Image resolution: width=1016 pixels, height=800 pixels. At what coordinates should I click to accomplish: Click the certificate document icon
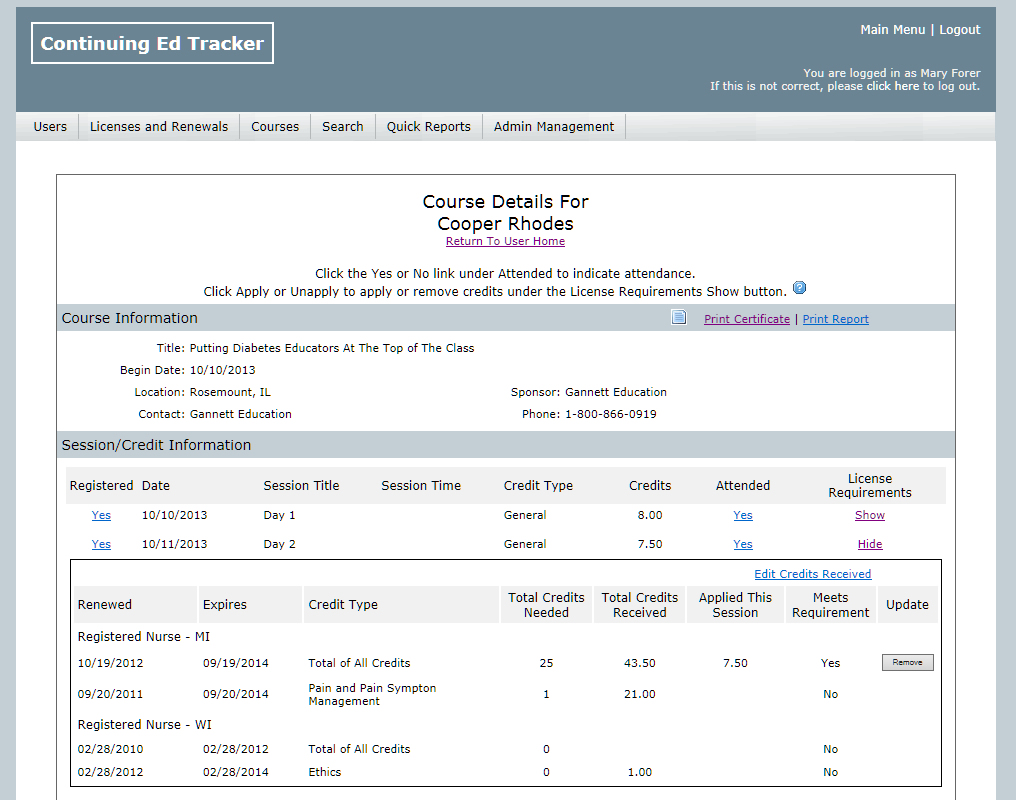[x=679, y=318]
